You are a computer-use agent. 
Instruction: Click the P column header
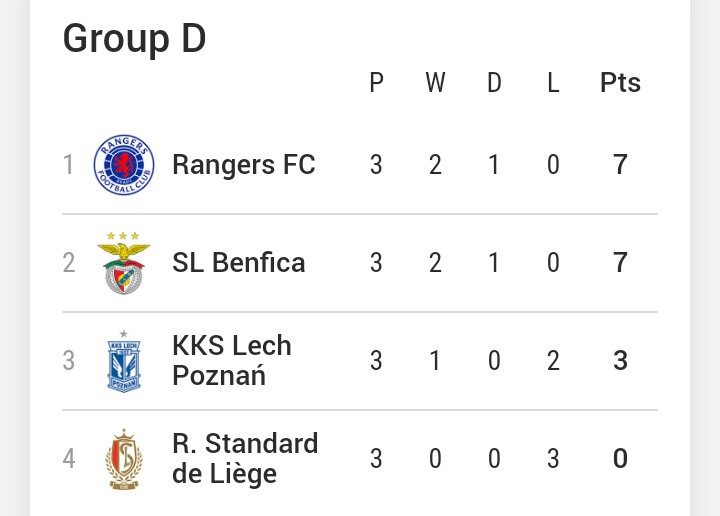click(377, 83)
